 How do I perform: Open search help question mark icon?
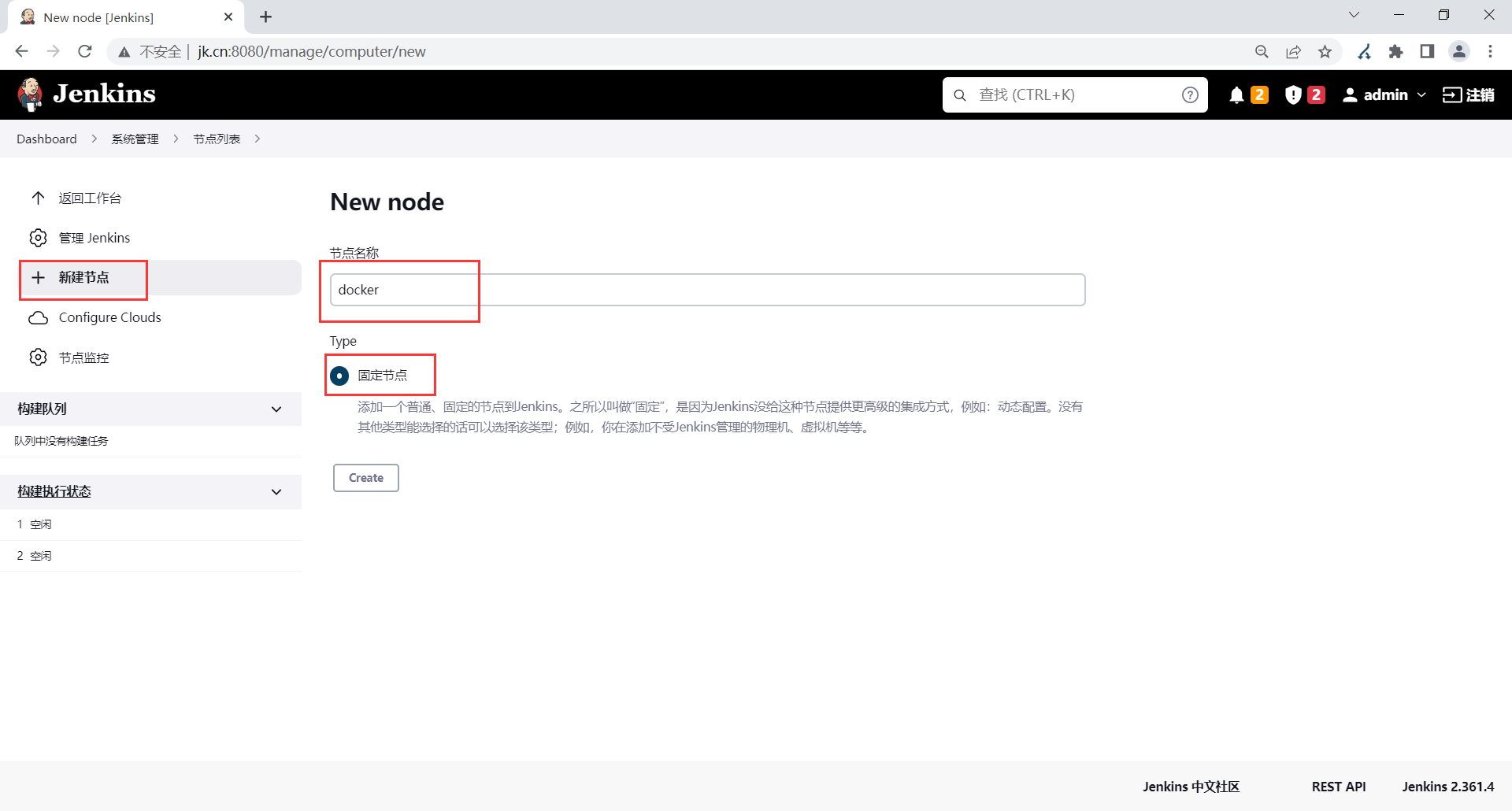pos(1190,95)
